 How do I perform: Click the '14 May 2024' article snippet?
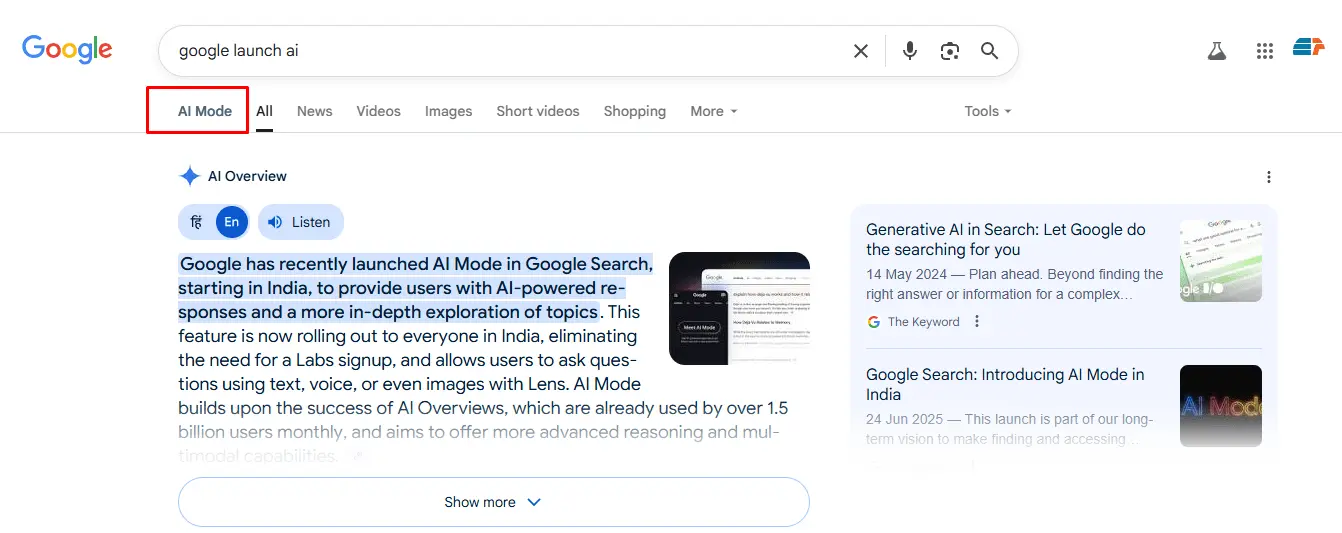pyautogui.click(x=1015, y=284)
